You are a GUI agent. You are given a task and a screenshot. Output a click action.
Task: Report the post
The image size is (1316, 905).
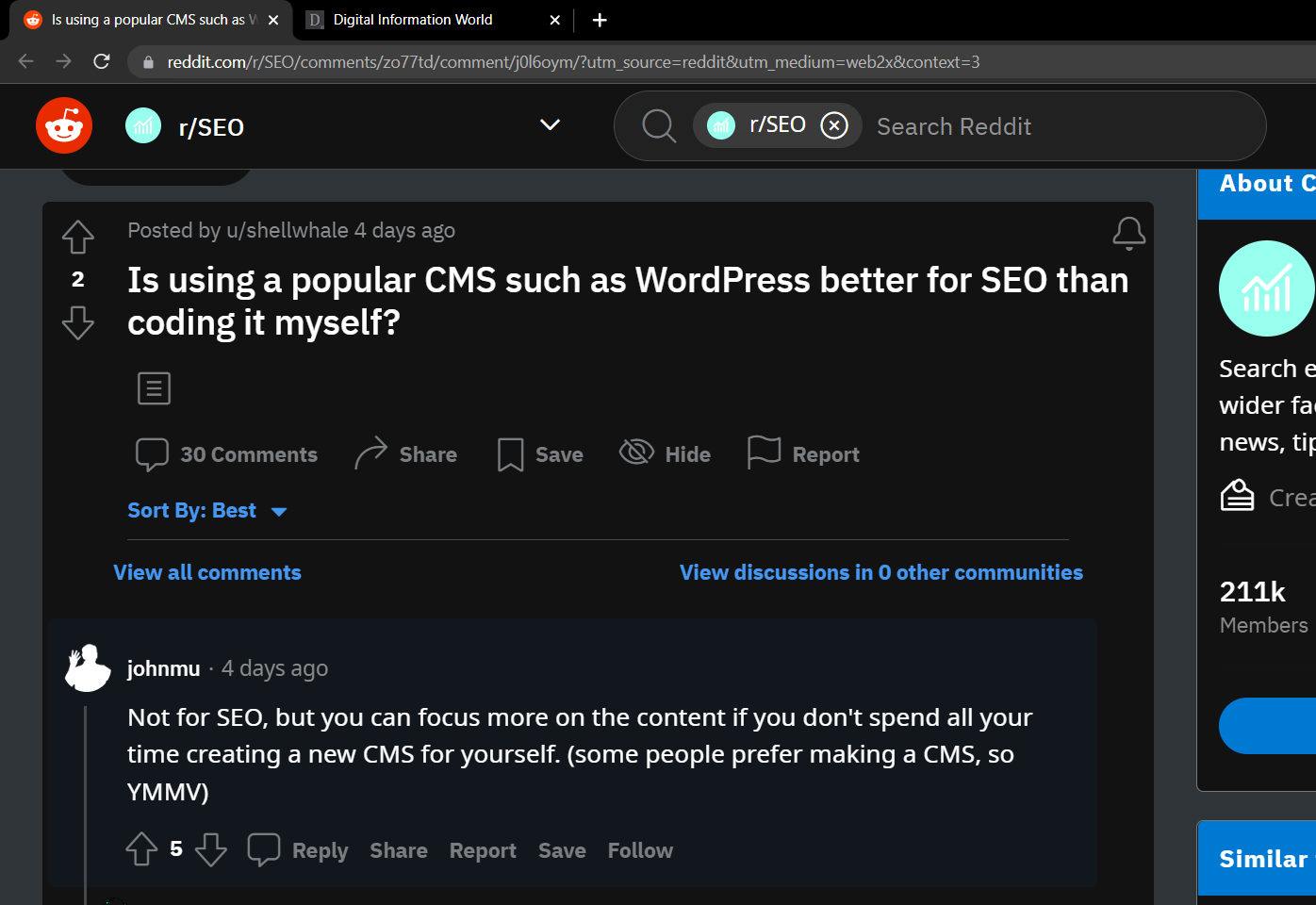pos(803,453)
